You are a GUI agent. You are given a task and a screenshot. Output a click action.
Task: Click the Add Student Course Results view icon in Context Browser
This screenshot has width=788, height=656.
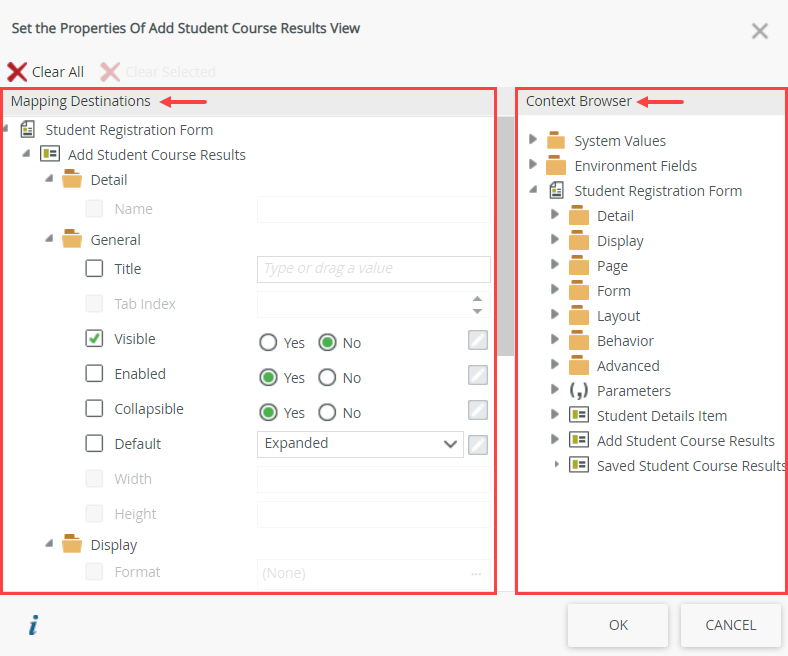579,441
